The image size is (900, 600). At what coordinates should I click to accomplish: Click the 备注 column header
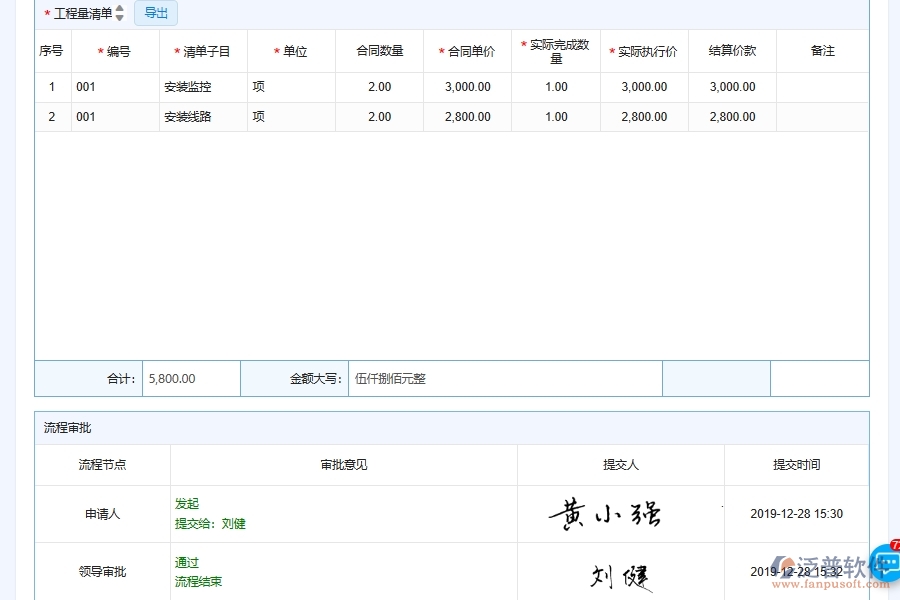822,50
